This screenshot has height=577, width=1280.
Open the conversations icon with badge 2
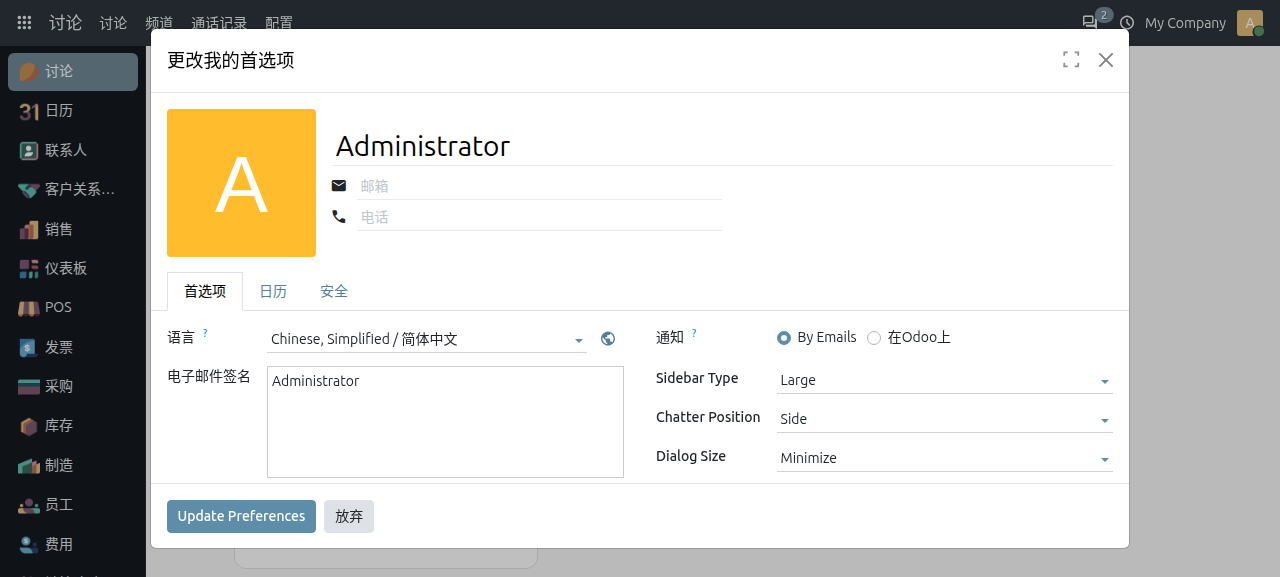[x=1090, y=22]
